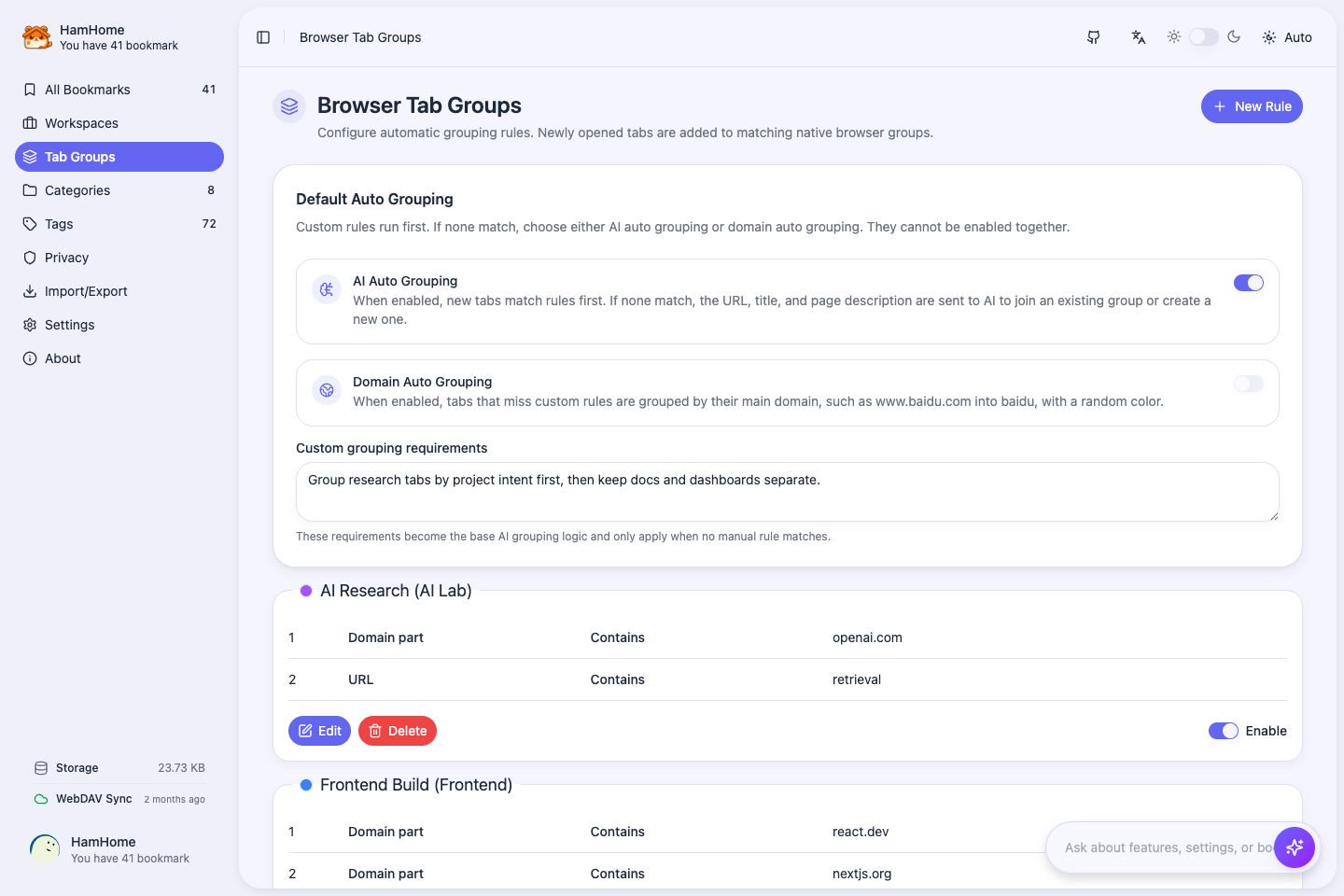Click the New Rule button

pyautogui.click(x=1252, y=106)
